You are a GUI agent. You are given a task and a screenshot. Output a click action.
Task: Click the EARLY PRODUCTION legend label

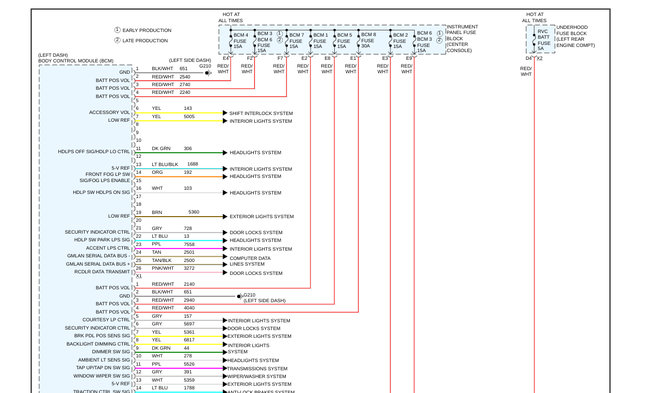(146, 30)
